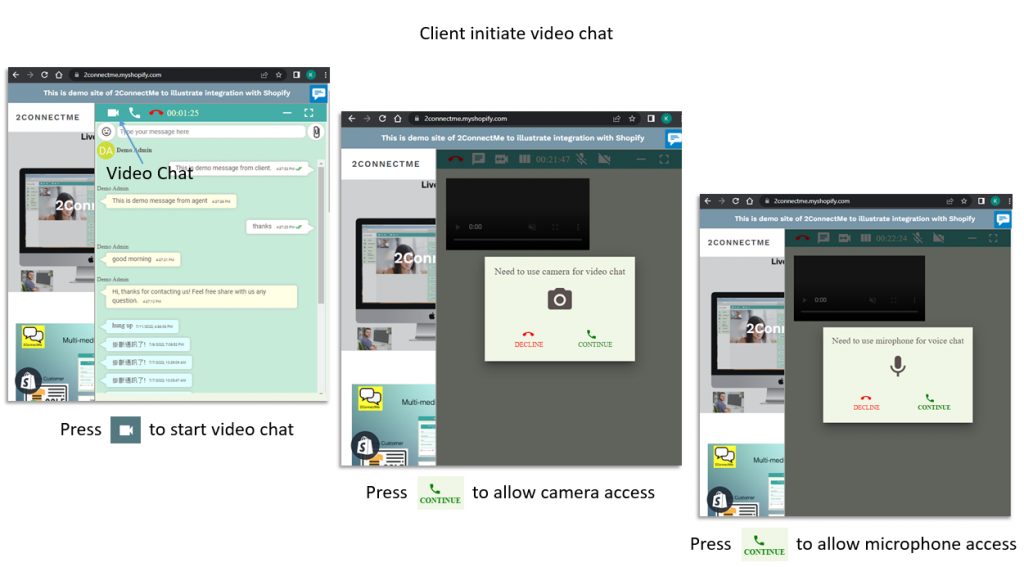Click the video seek bar above the camera dialog
Screen dimensions: 1024x567
pos(517,240)
